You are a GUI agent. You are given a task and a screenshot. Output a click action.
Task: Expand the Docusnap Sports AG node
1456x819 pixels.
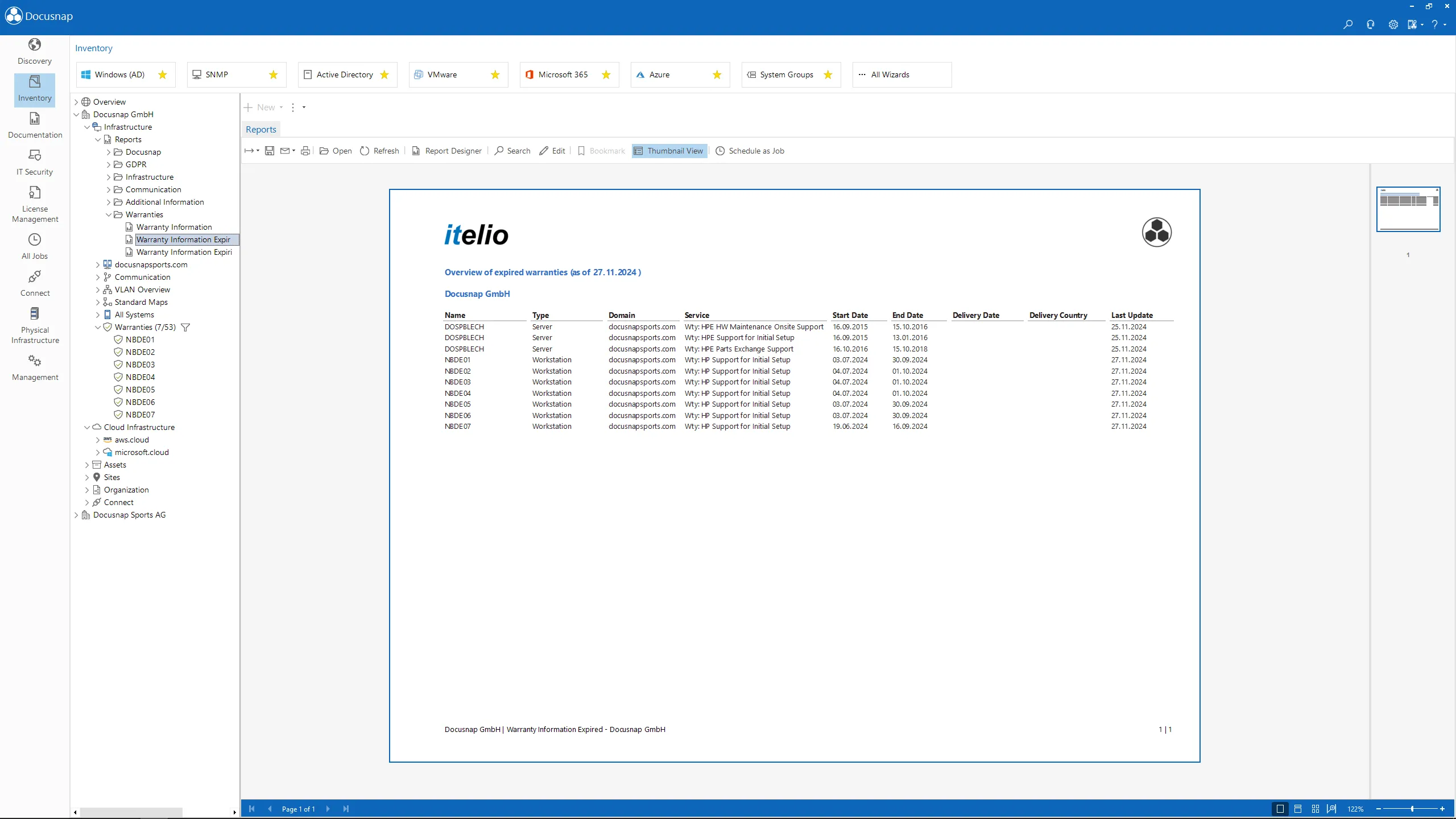coord(76,515)
